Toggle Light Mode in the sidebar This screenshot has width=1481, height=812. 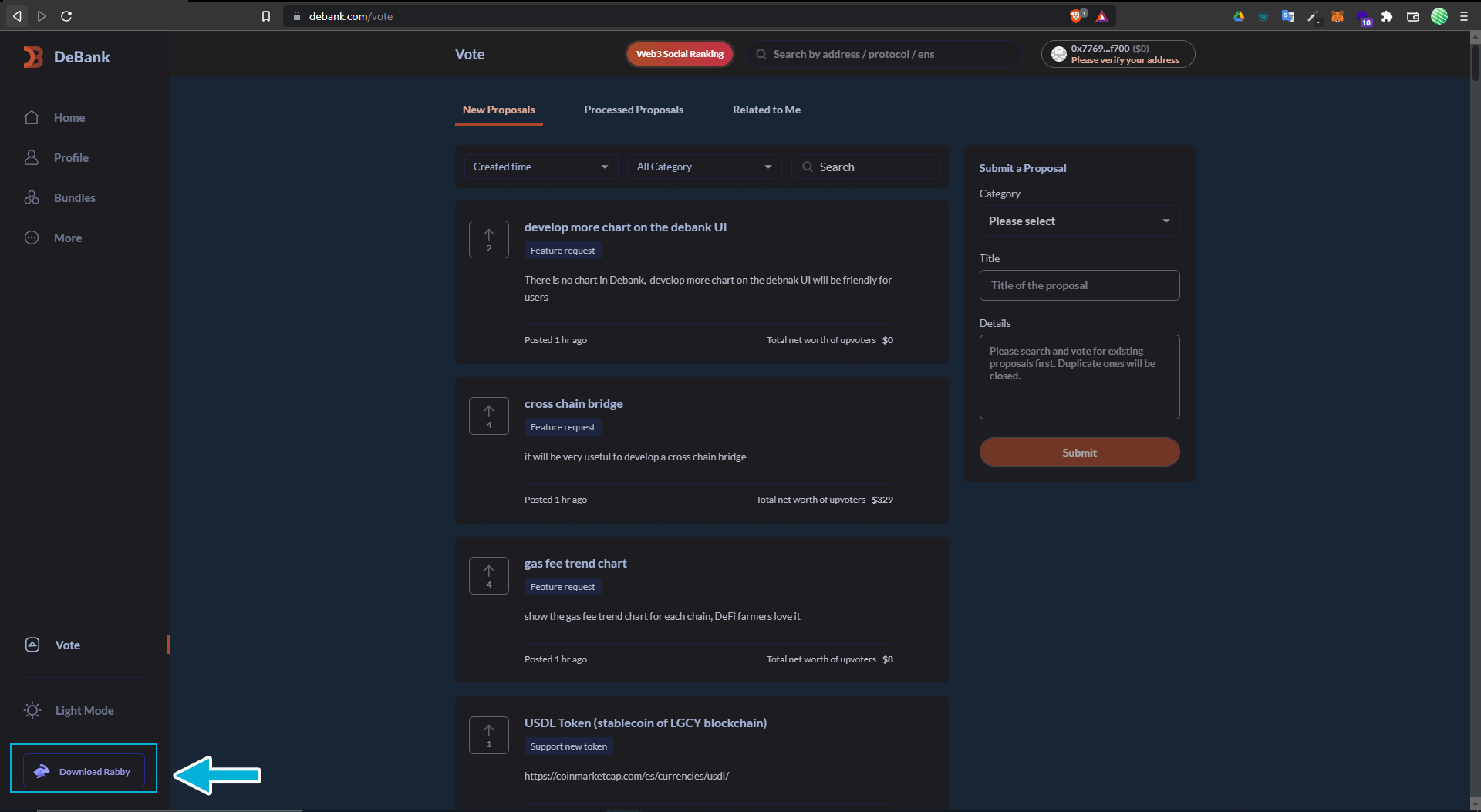83,711
